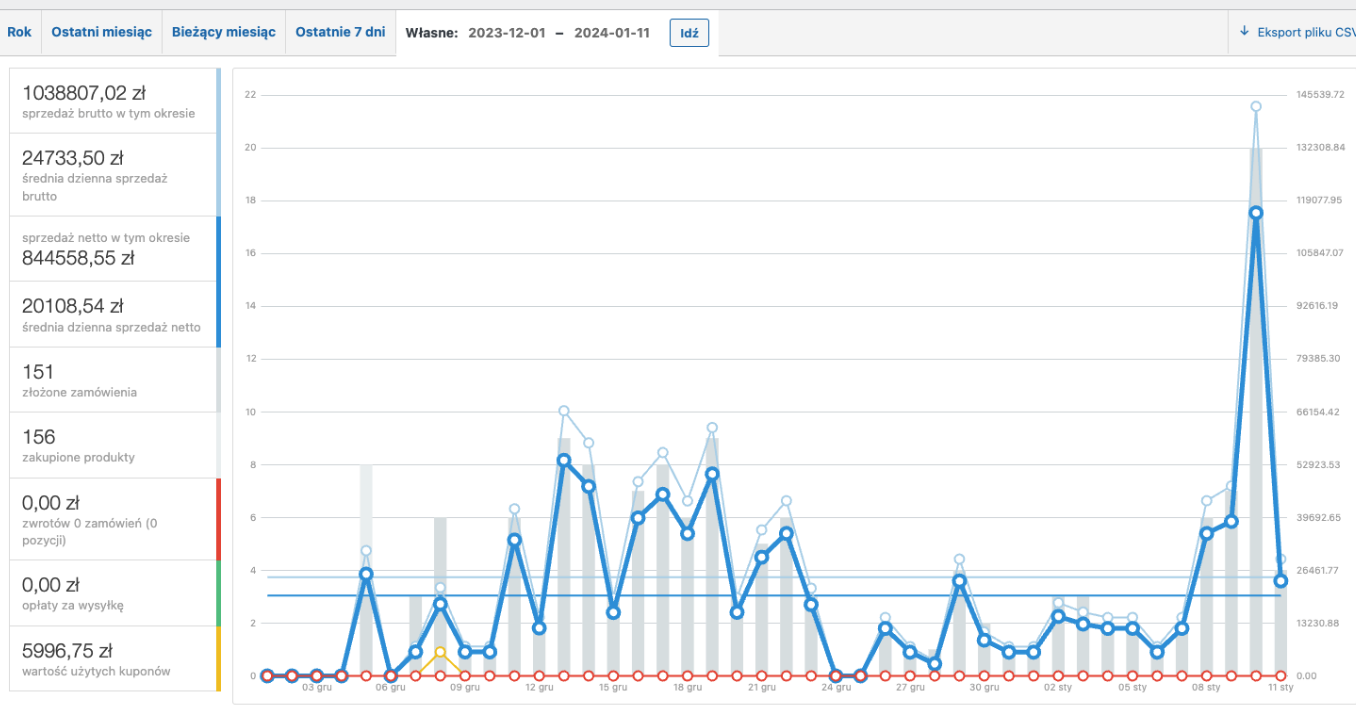Click the highest light blue gross sales point

click(1256, 106)
